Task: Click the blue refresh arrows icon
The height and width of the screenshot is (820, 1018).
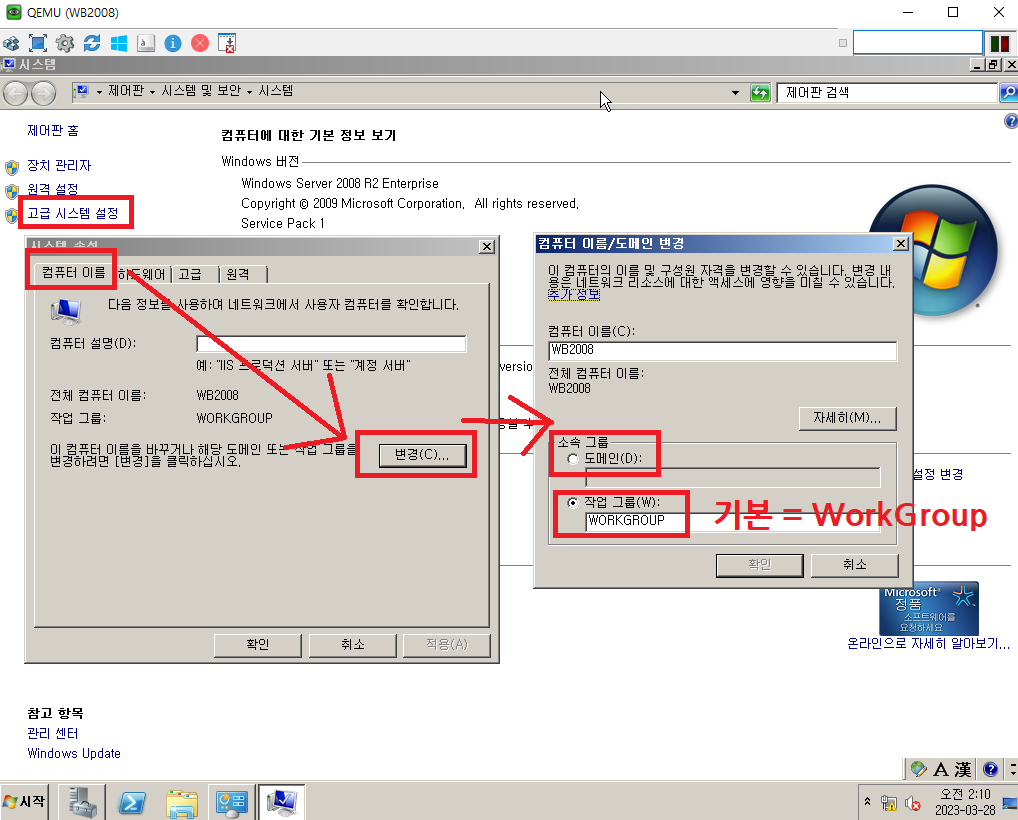Action: [92, 43]
